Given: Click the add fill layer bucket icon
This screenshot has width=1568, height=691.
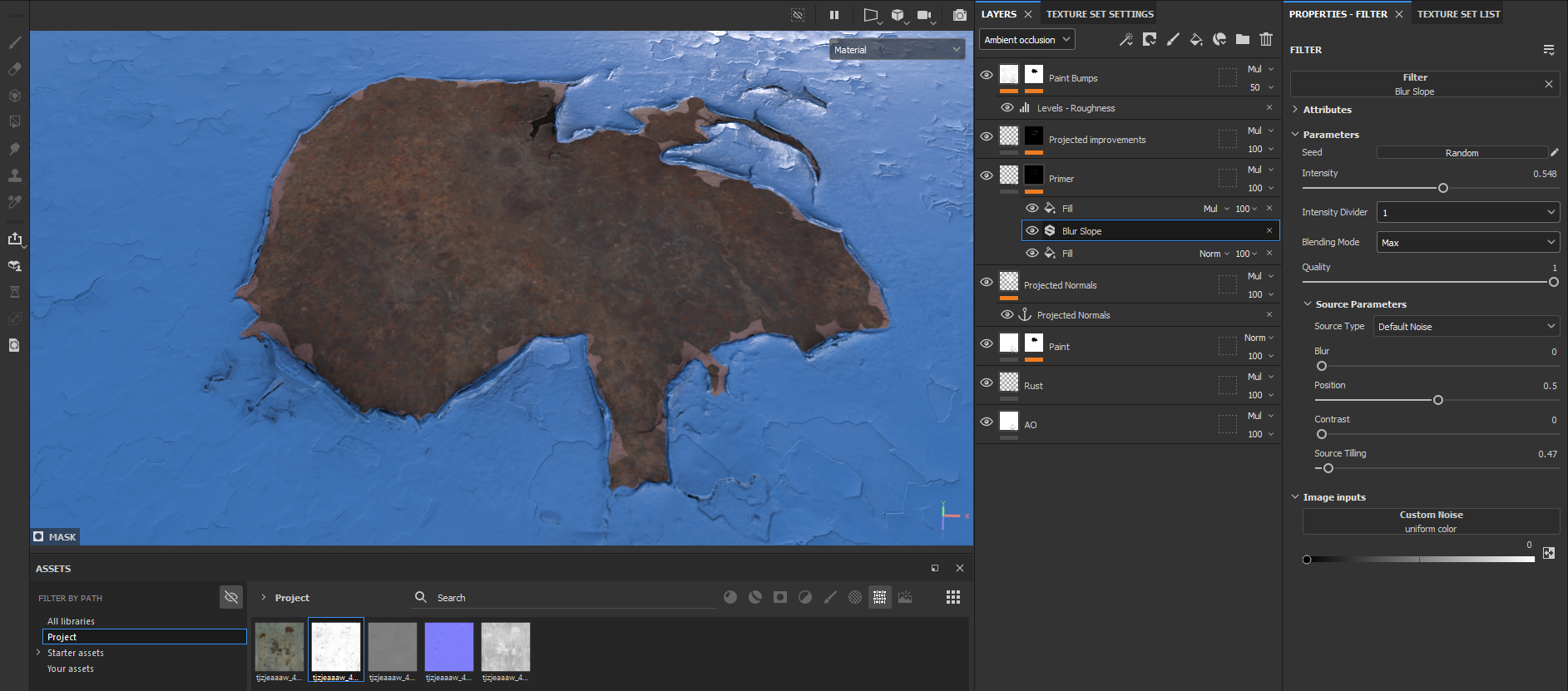Looking at the screenshot, I should pyautogui.click(x=1195, y=39).
